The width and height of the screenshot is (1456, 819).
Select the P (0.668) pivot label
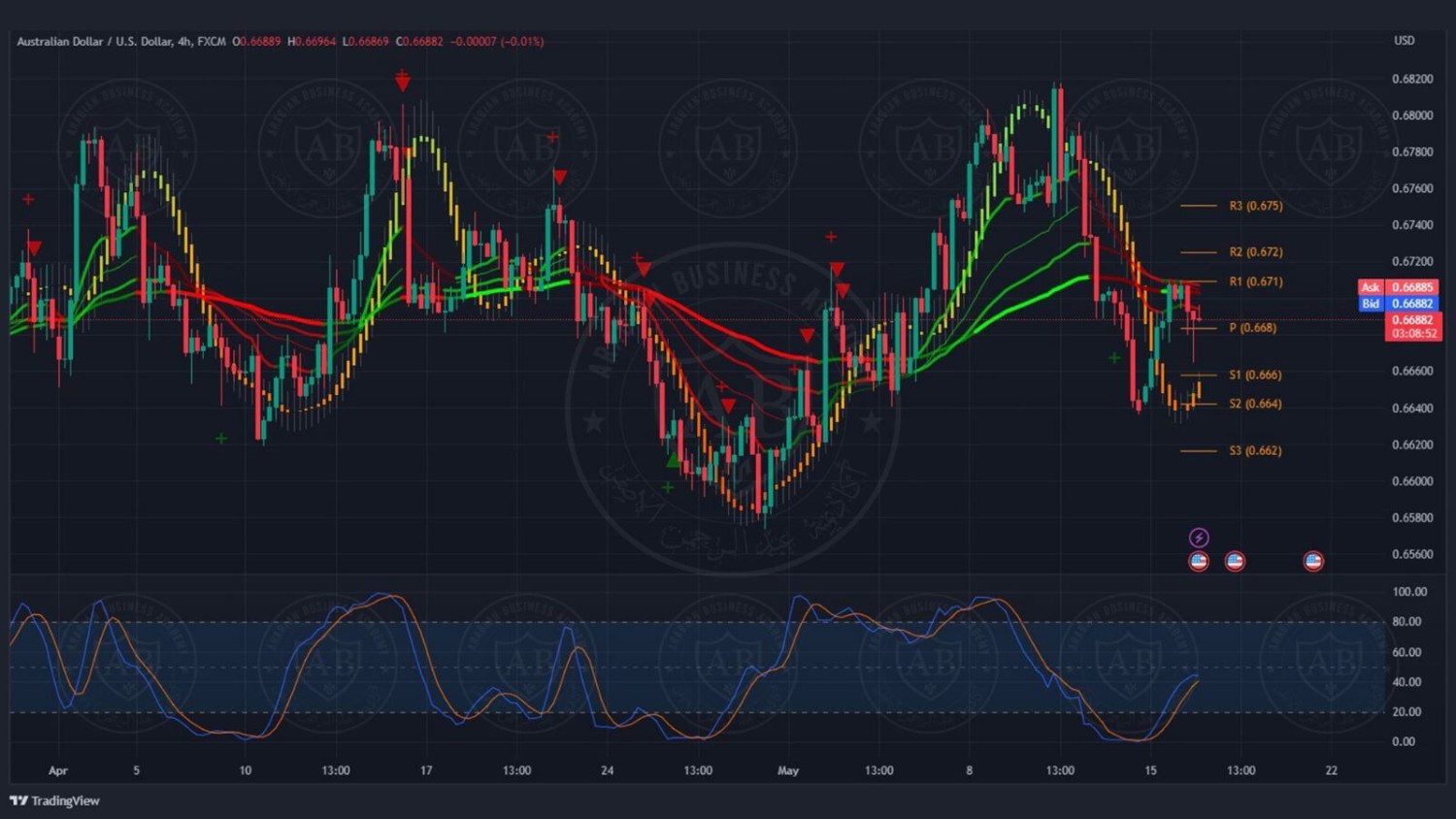click(1253, 328)
